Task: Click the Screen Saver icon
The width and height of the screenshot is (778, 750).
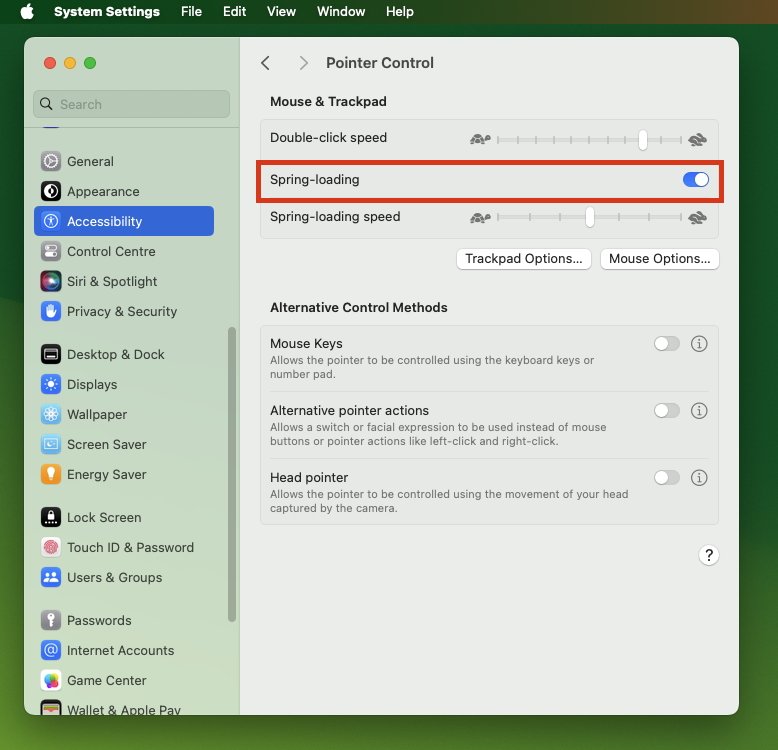Action: point(51,444)
